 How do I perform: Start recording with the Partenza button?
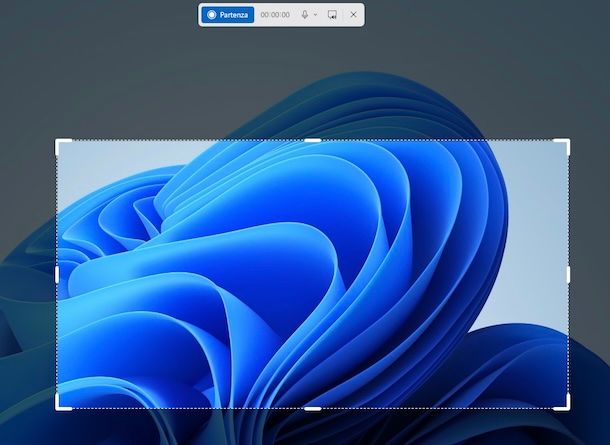pos(228,15)
